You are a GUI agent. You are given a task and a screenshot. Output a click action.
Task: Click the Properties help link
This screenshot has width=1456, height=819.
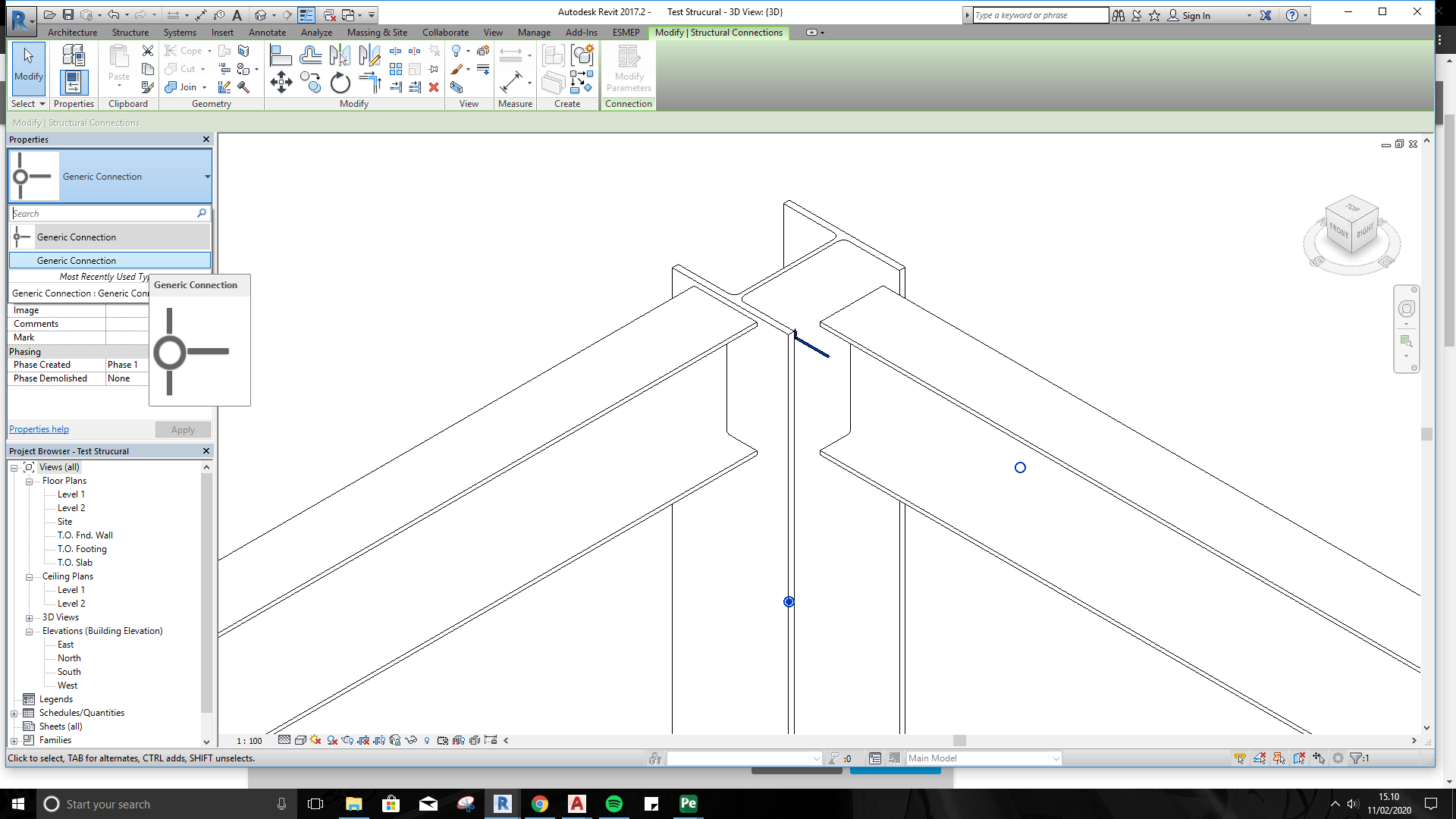(x=38, y=428)
